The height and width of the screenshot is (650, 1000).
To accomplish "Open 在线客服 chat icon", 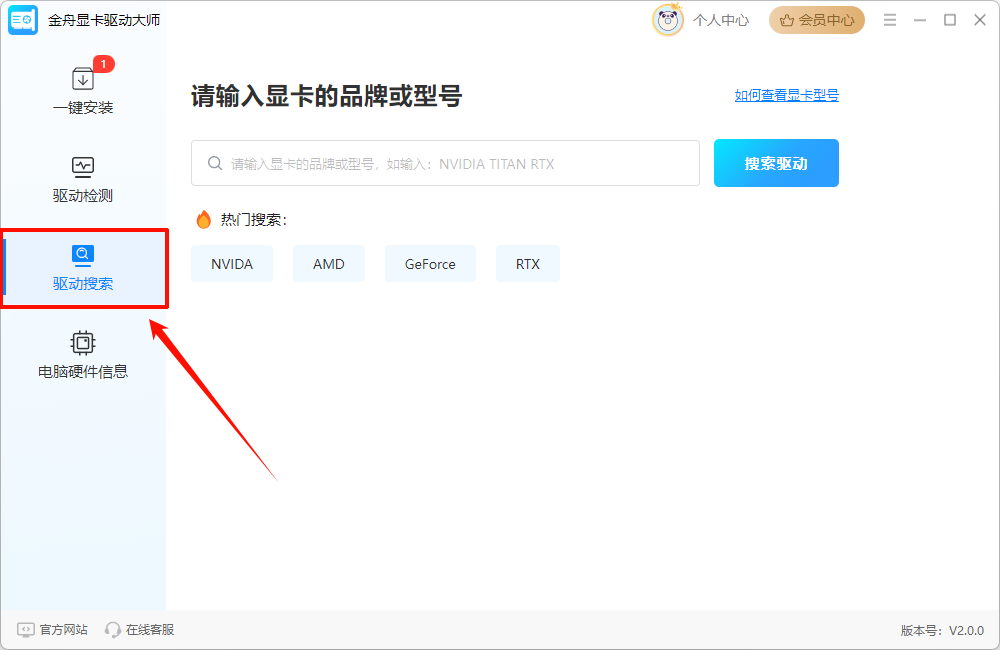I will (x=110, y=629).
